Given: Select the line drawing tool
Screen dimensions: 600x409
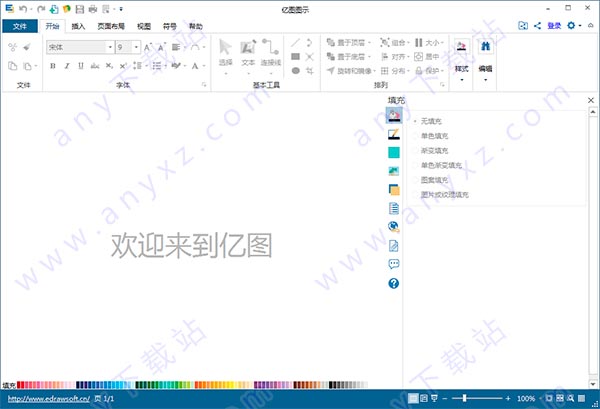Looking at the screenshot, I should [x=295, y=42].
